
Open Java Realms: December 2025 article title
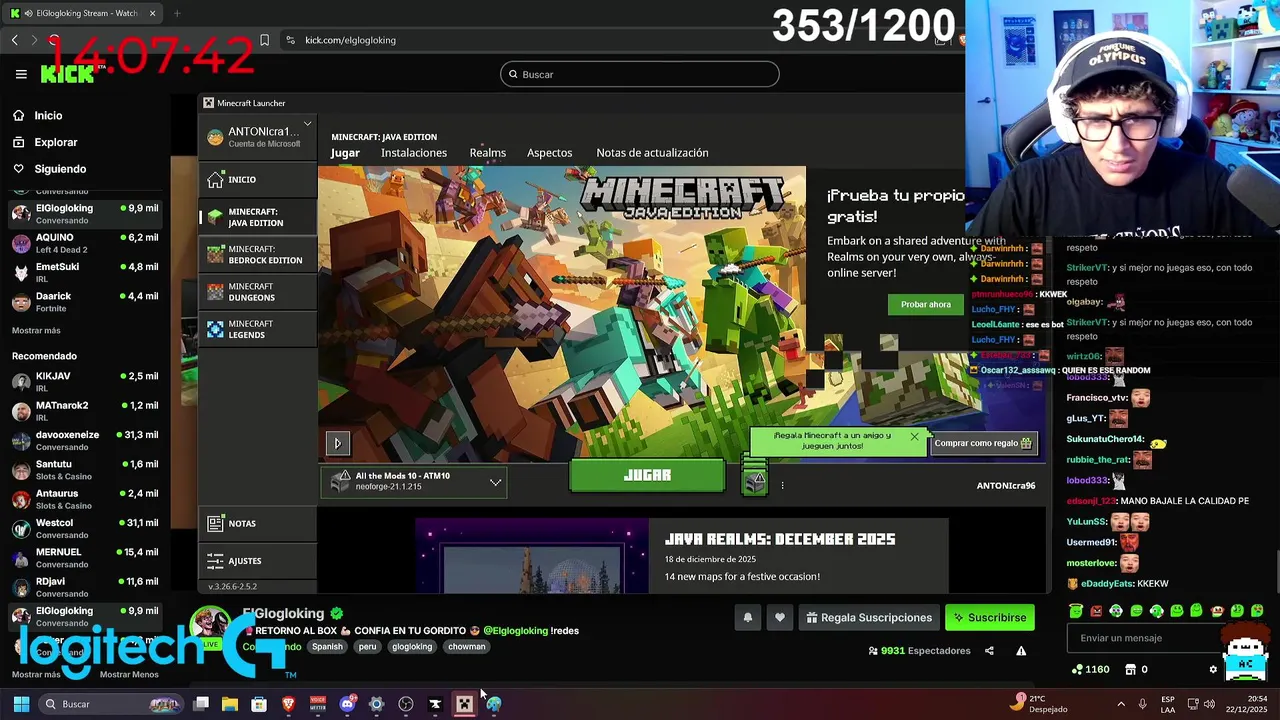(780, 539)
